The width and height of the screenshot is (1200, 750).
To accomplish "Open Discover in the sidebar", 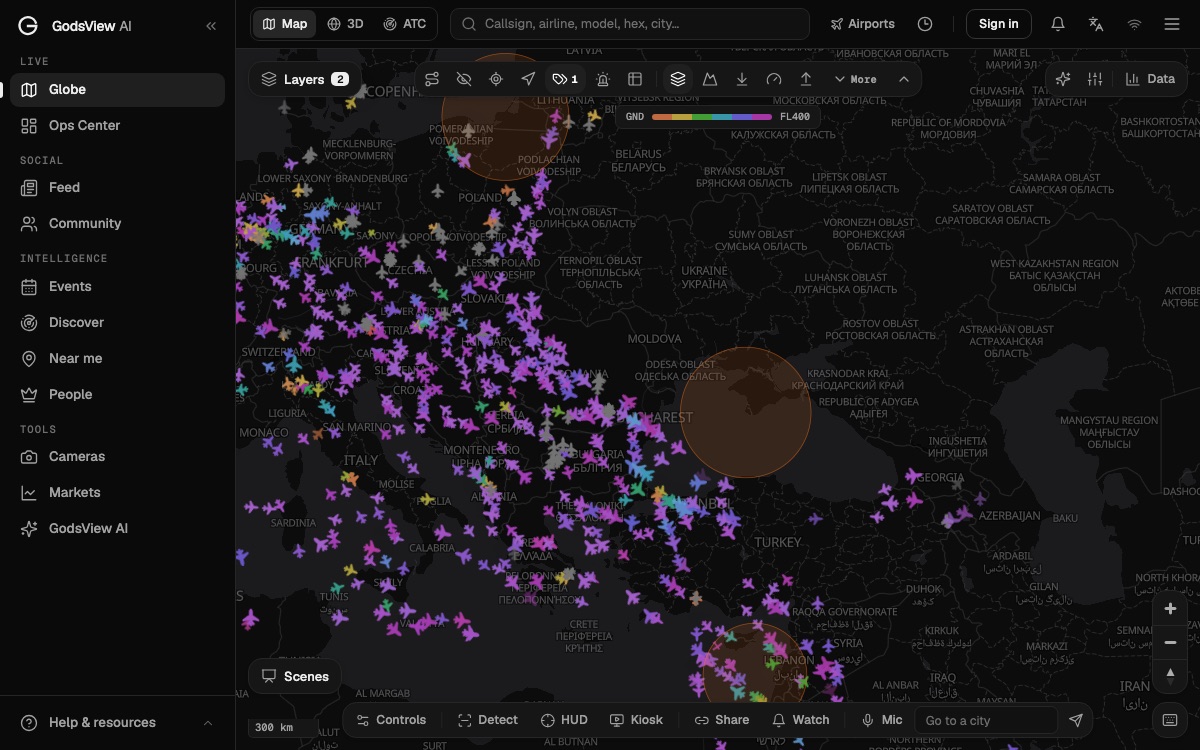I will point(117,322).
